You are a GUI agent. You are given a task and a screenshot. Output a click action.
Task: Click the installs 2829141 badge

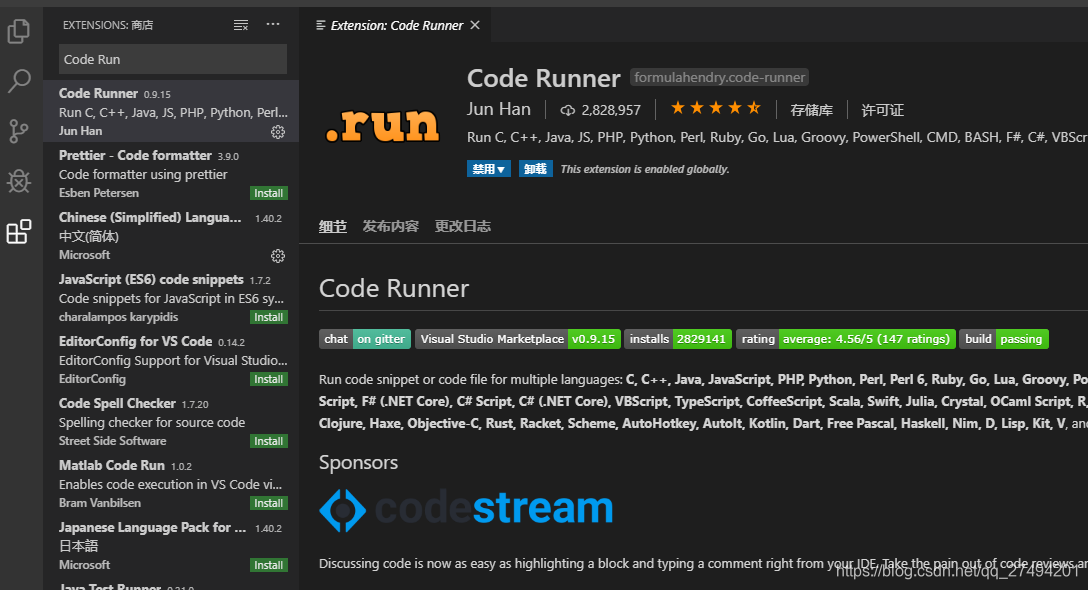(x=678, y=339)
